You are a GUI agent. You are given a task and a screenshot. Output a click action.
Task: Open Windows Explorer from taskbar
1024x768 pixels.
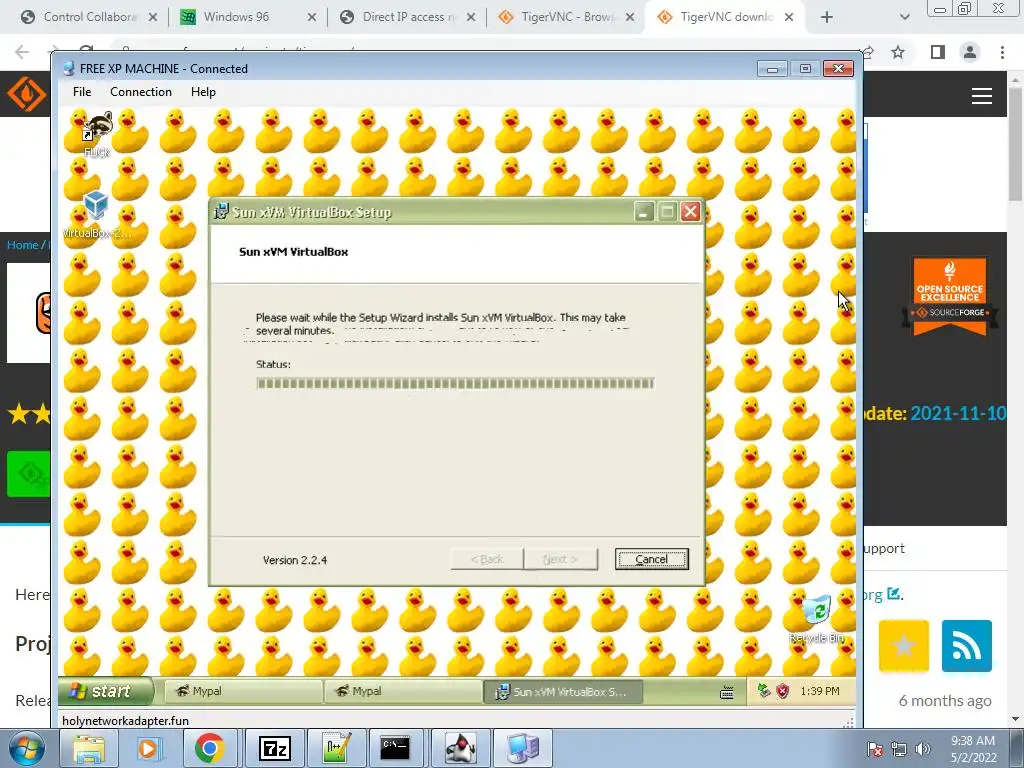click(x=88, y=748)
